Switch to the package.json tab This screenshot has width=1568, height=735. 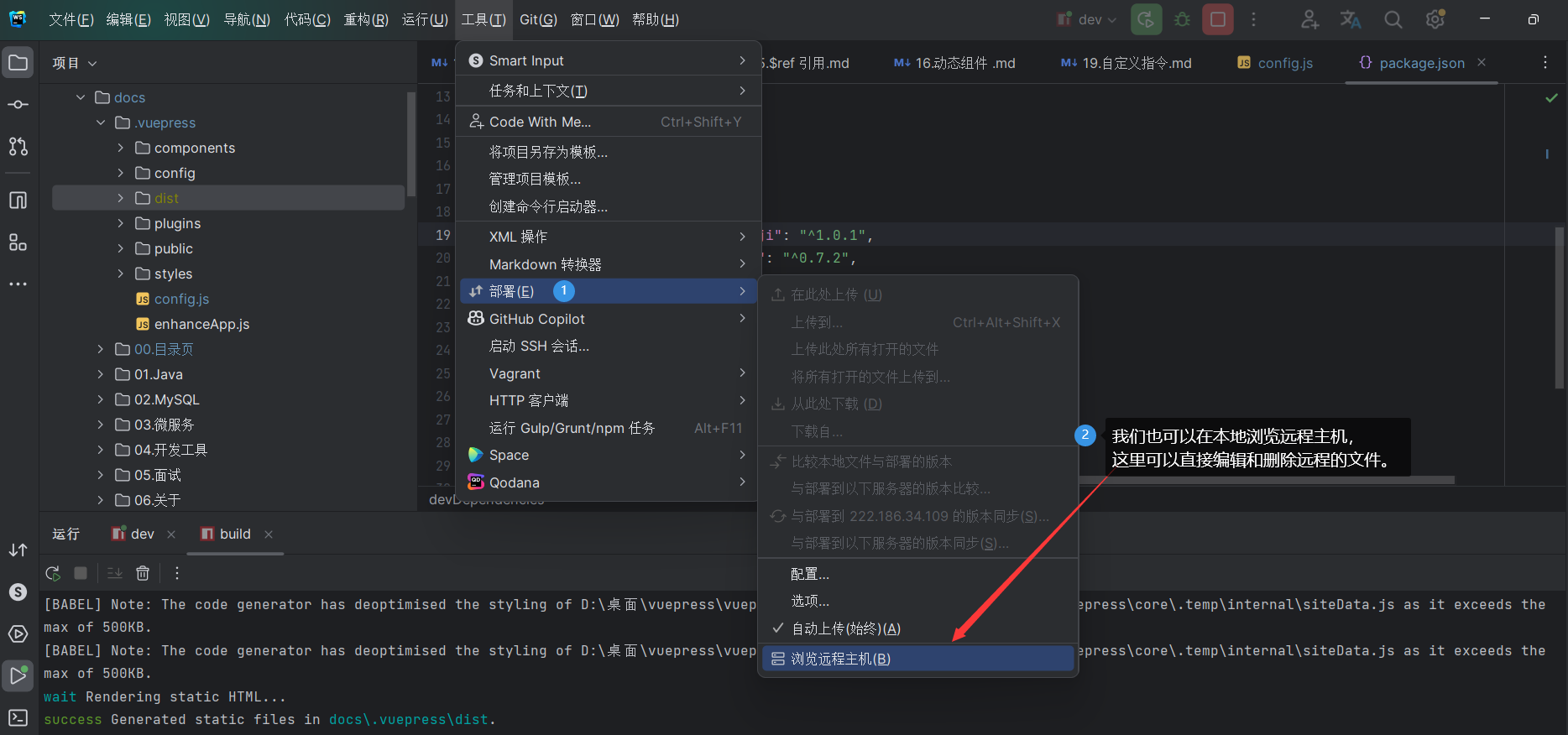(x=1421, y=63)
